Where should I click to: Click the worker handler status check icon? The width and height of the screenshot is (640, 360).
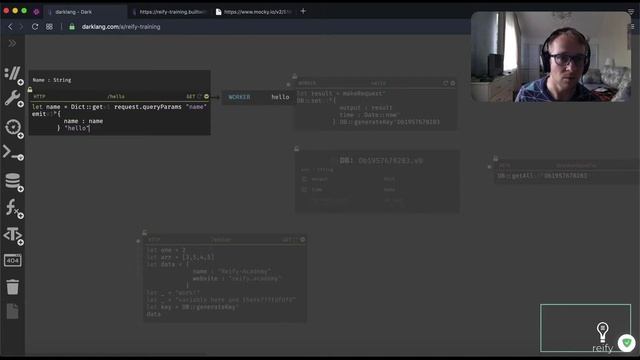[453, 83]
